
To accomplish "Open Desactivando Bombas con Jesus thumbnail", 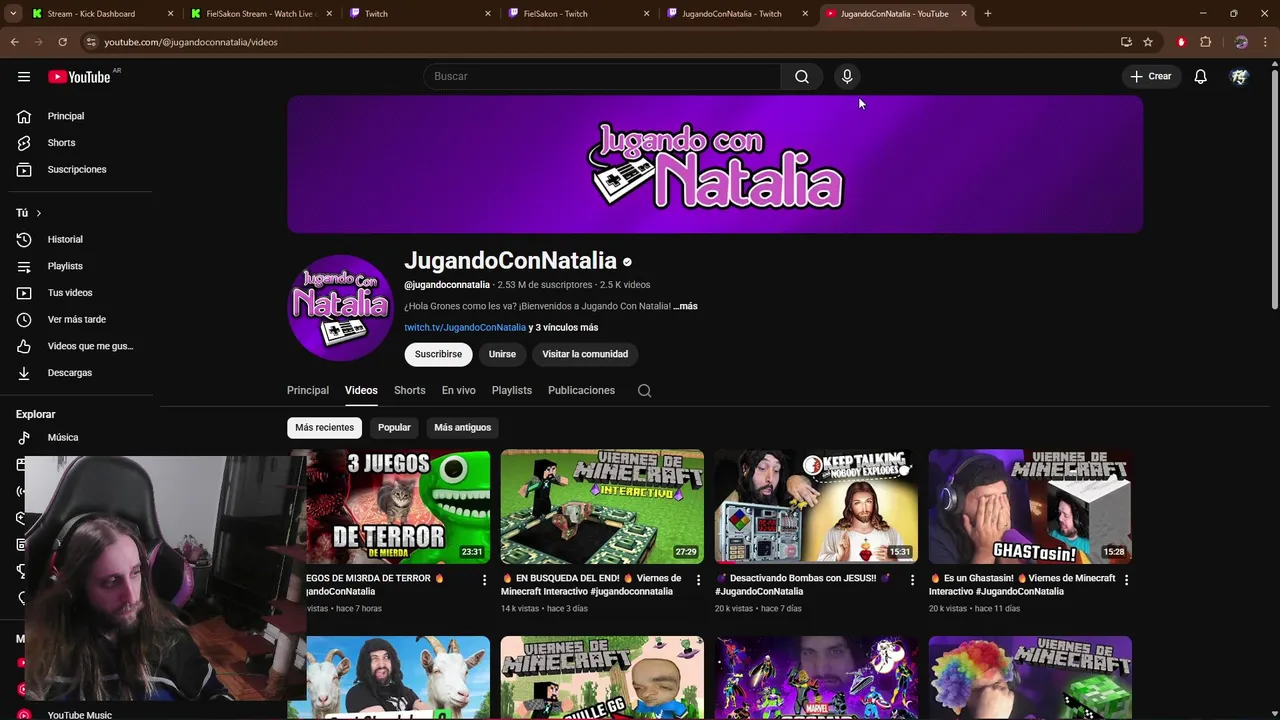I will 816,506.
